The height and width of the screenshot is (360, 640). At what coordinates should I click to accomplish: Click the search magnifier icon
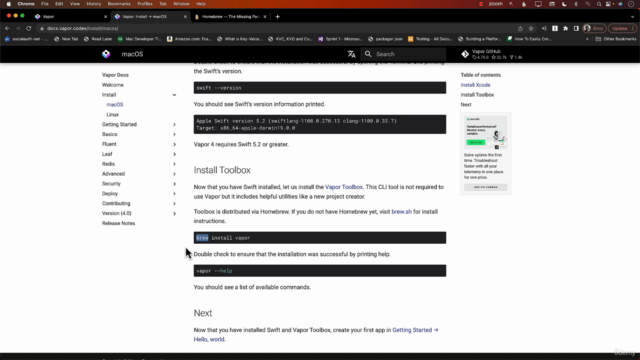tap(368, 54)
